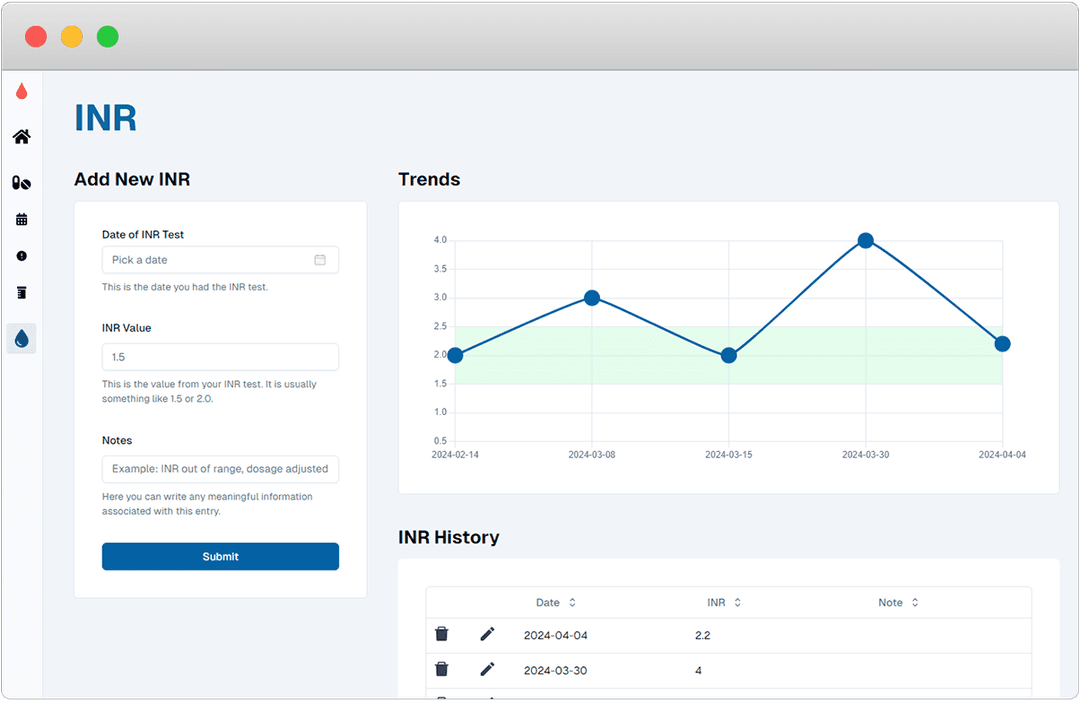The width and height of the screenshot is (1080, 701).
Task: Select the Home icon in the sidebar
Action: pyautogui.click(x=21, y=137)
